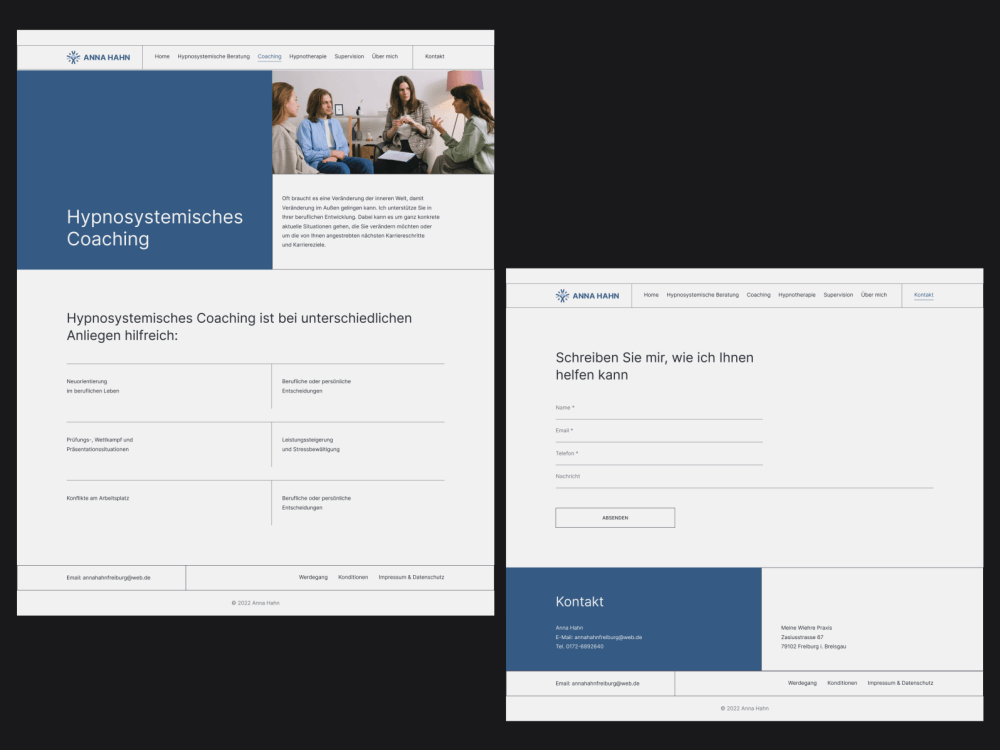
Task: Click 'Schreiben Sie mir' heading
Action: (x=654, y=366)
